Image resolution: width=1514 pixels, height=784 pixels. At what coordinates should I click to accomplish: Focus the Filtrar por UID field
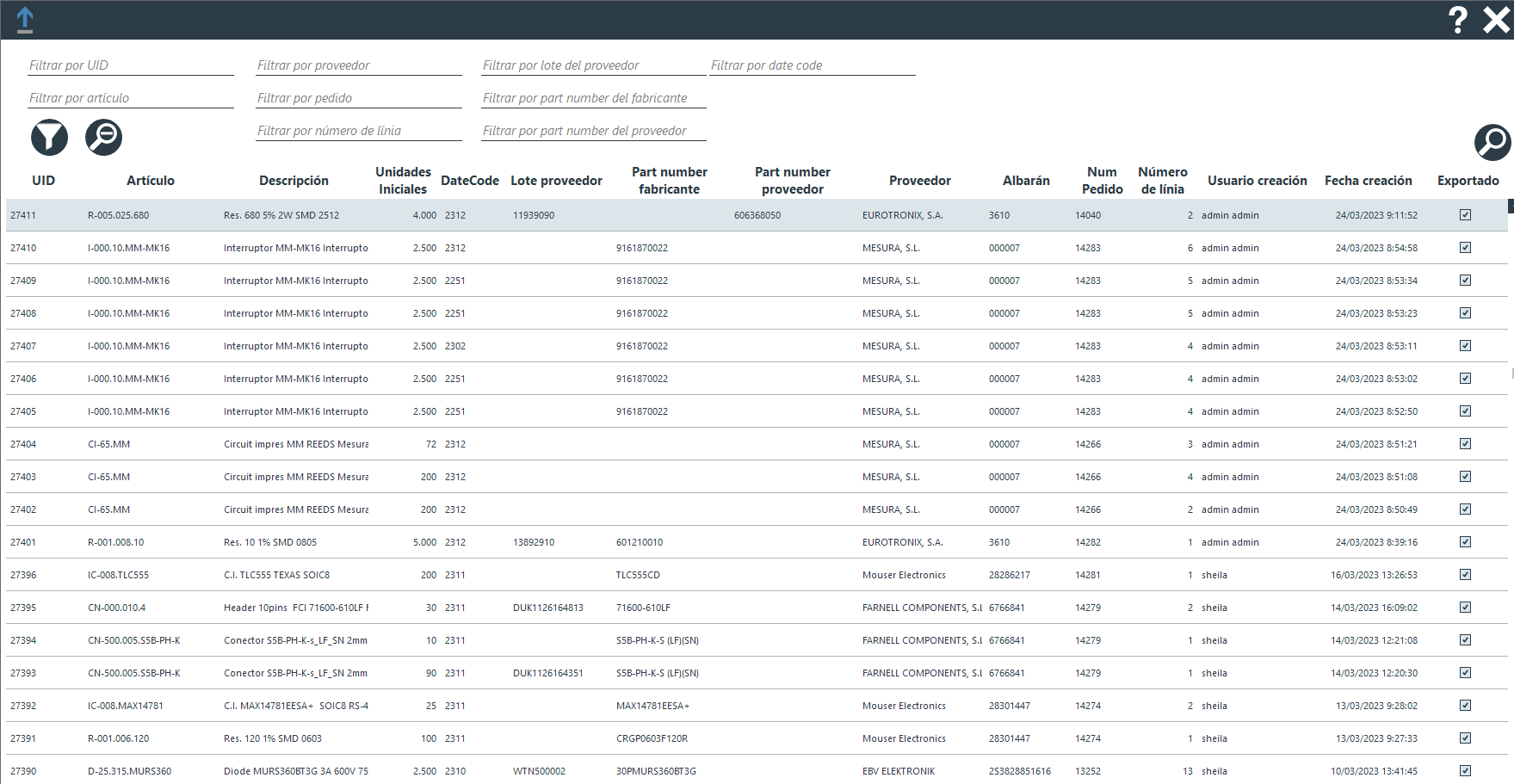[x=130, y=65]
